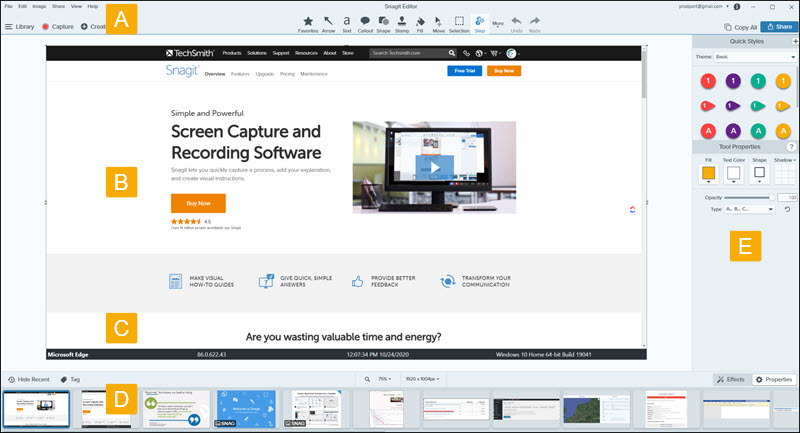
Task: Toggle the Effects panel
Action: [731, 379]
